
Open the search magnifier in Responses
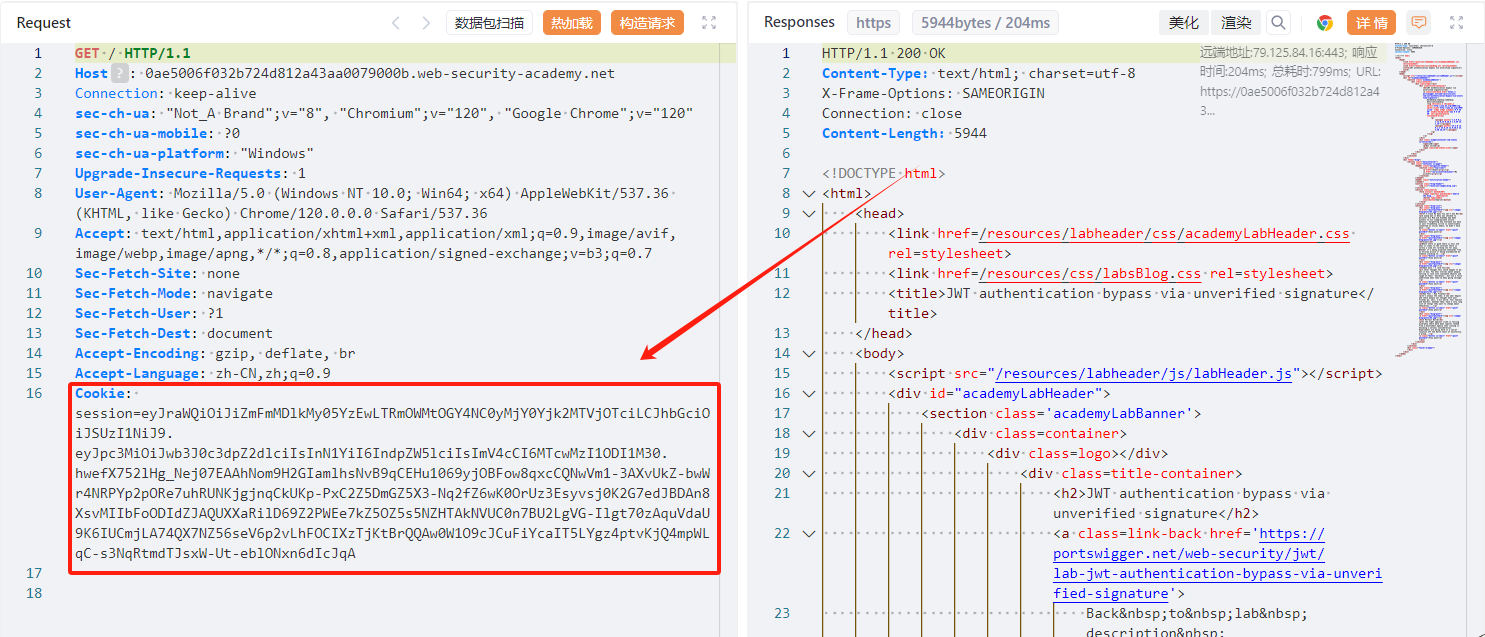click(1279, 23)
